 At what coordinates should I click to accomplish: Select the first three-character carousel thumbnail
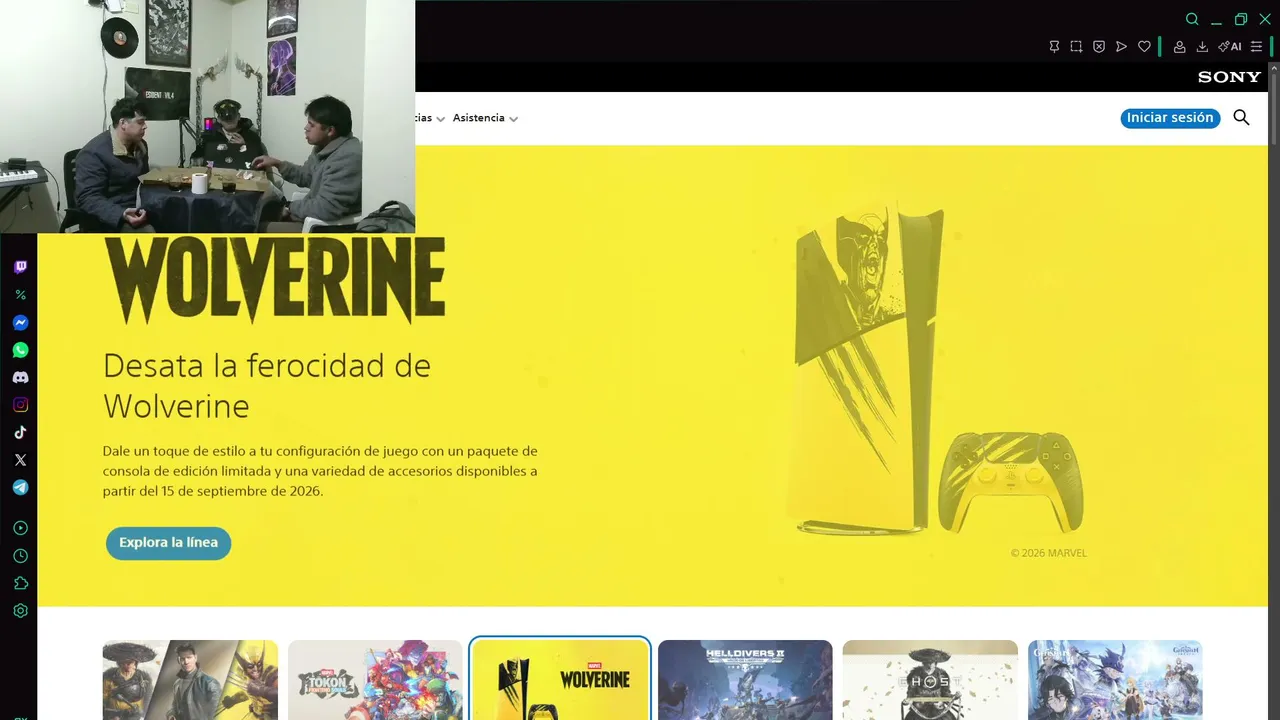click(190, 680)
